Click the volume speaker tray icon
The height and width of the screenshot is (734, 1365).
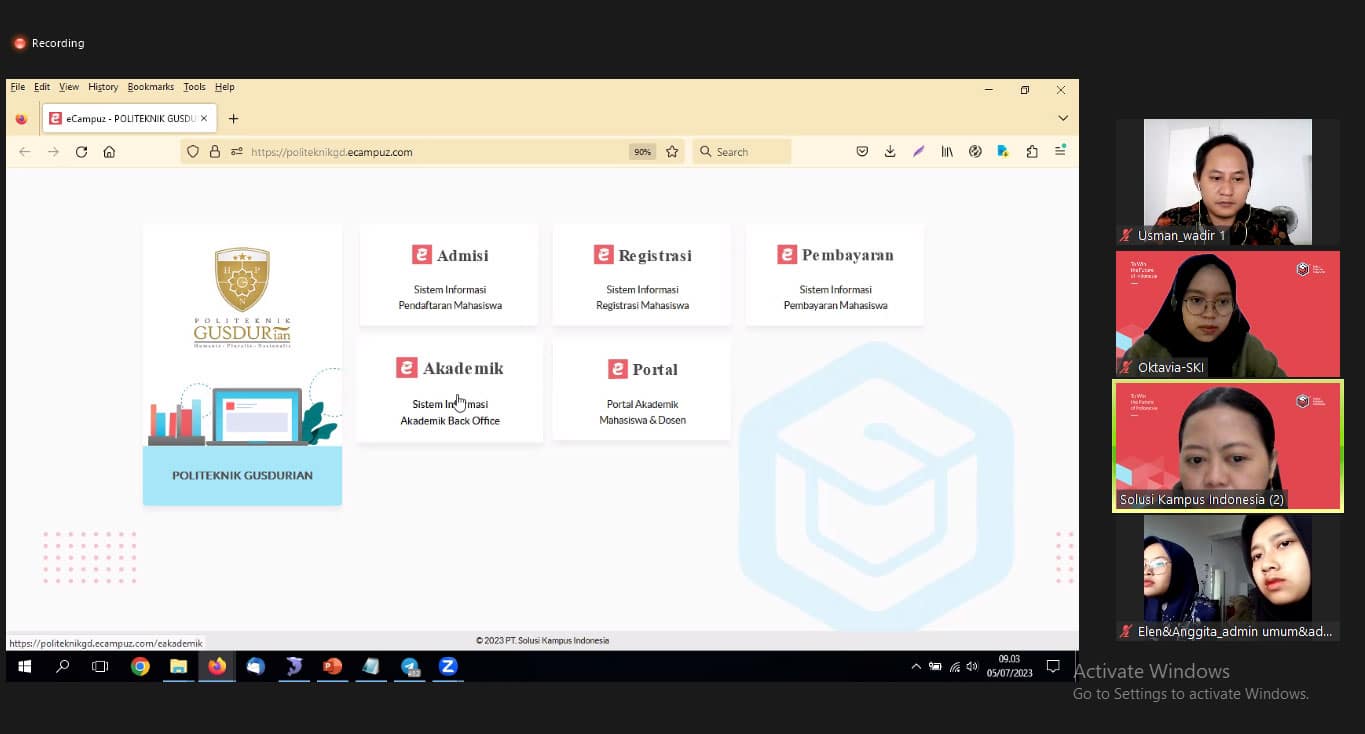pos(972,667)
